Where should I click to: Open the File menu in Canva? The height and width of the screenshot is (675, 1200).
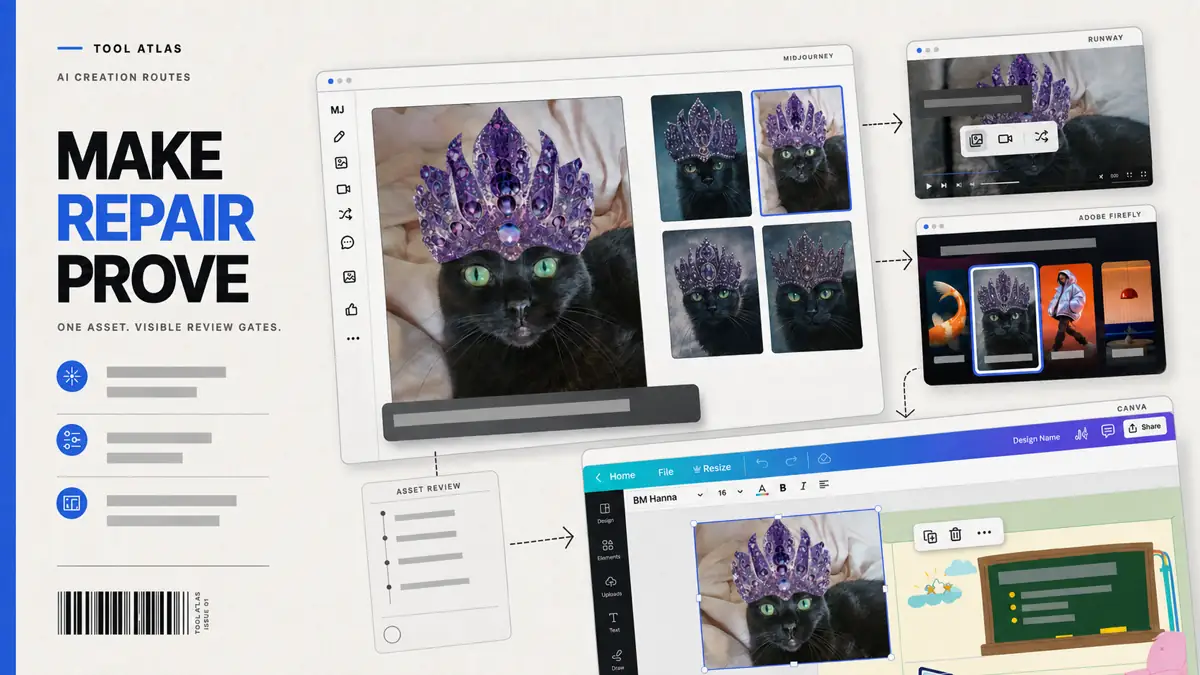click(666, 472)
